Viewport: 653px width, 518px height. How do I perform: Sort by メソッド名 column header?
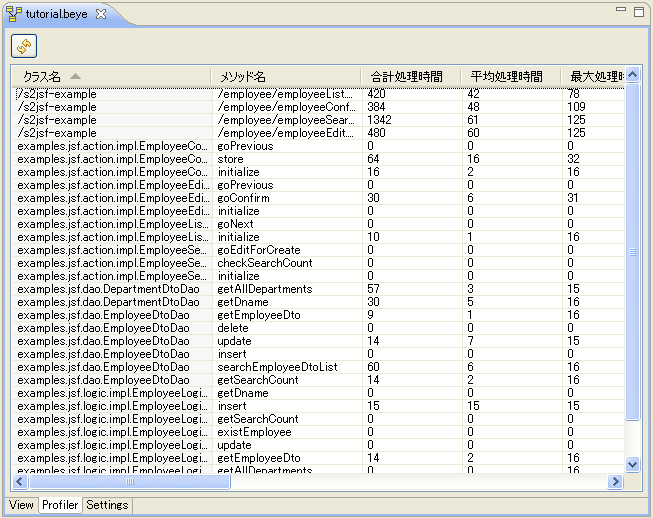point(286,76)
